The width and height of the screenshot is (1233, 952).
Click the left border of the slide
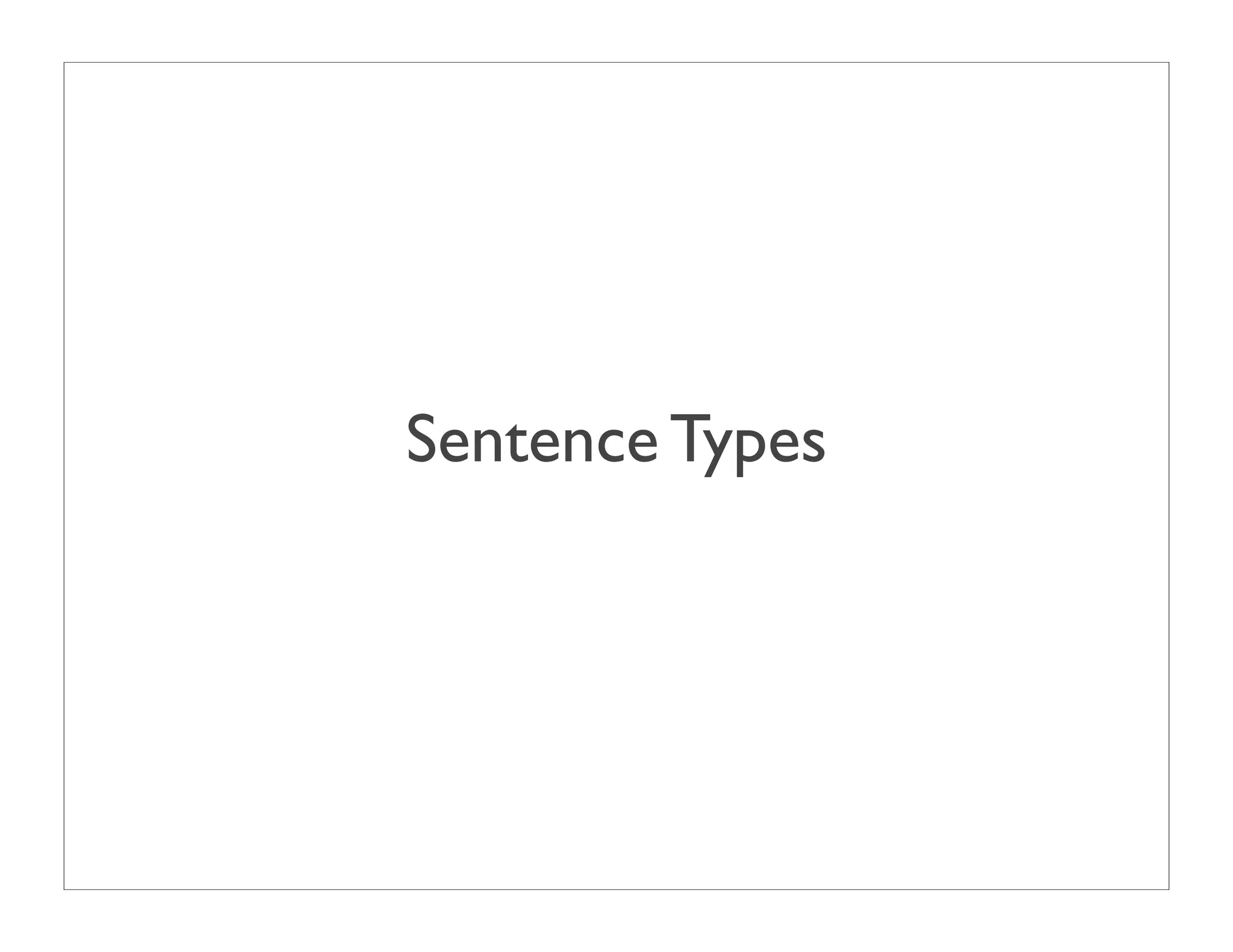(64, 475)
